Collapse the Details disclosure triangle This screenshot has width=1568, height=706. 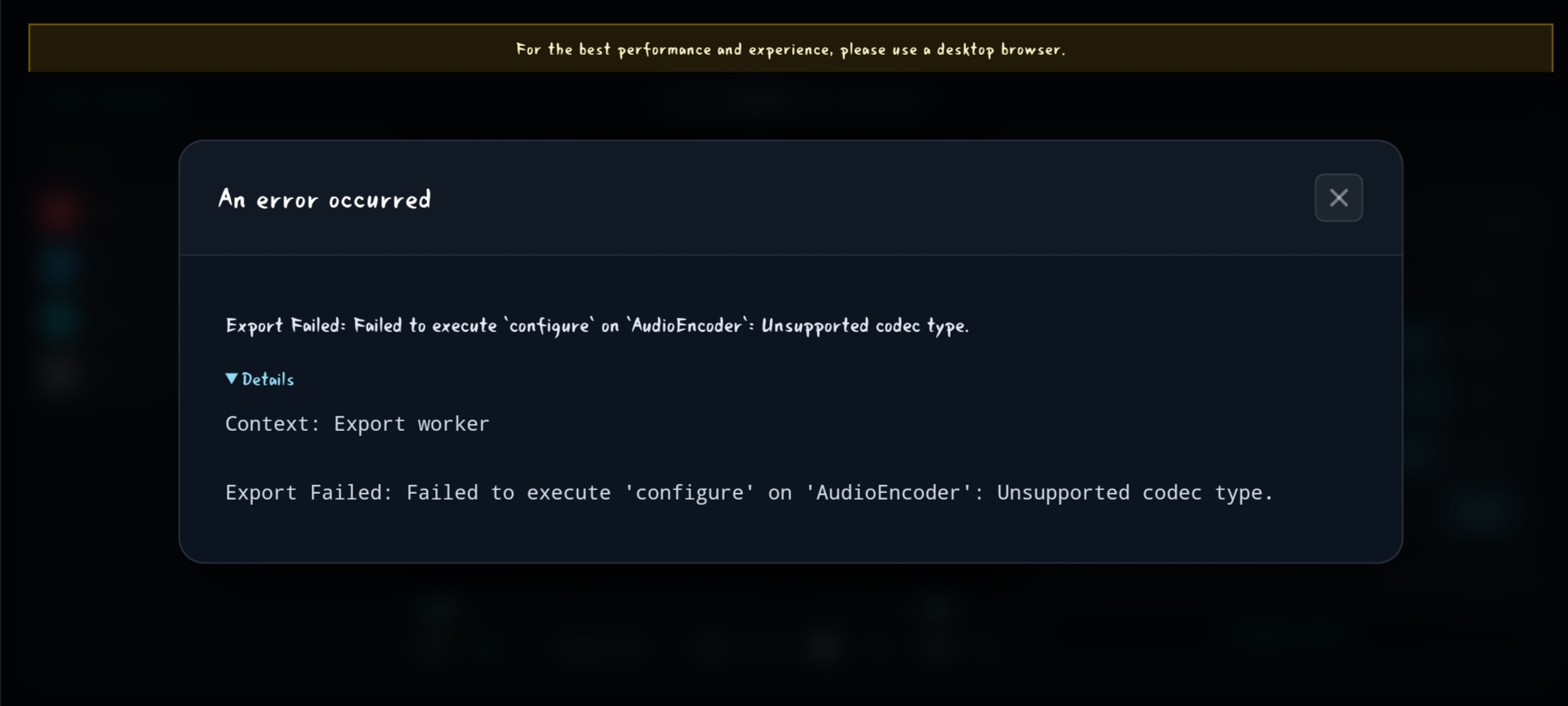click(231, 378)
